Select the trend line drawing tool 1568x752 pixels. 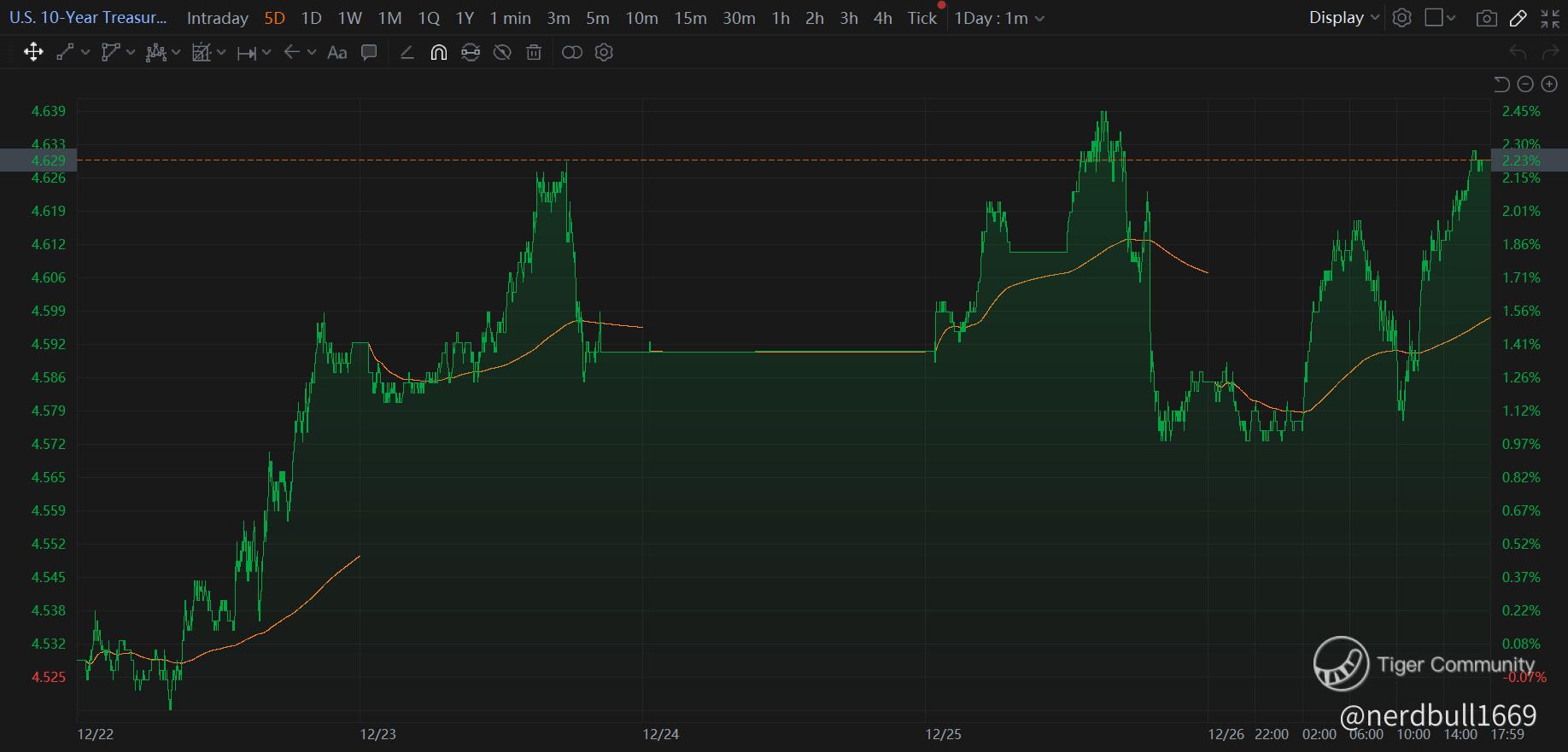pyautogui.click(x=65, y=53)
